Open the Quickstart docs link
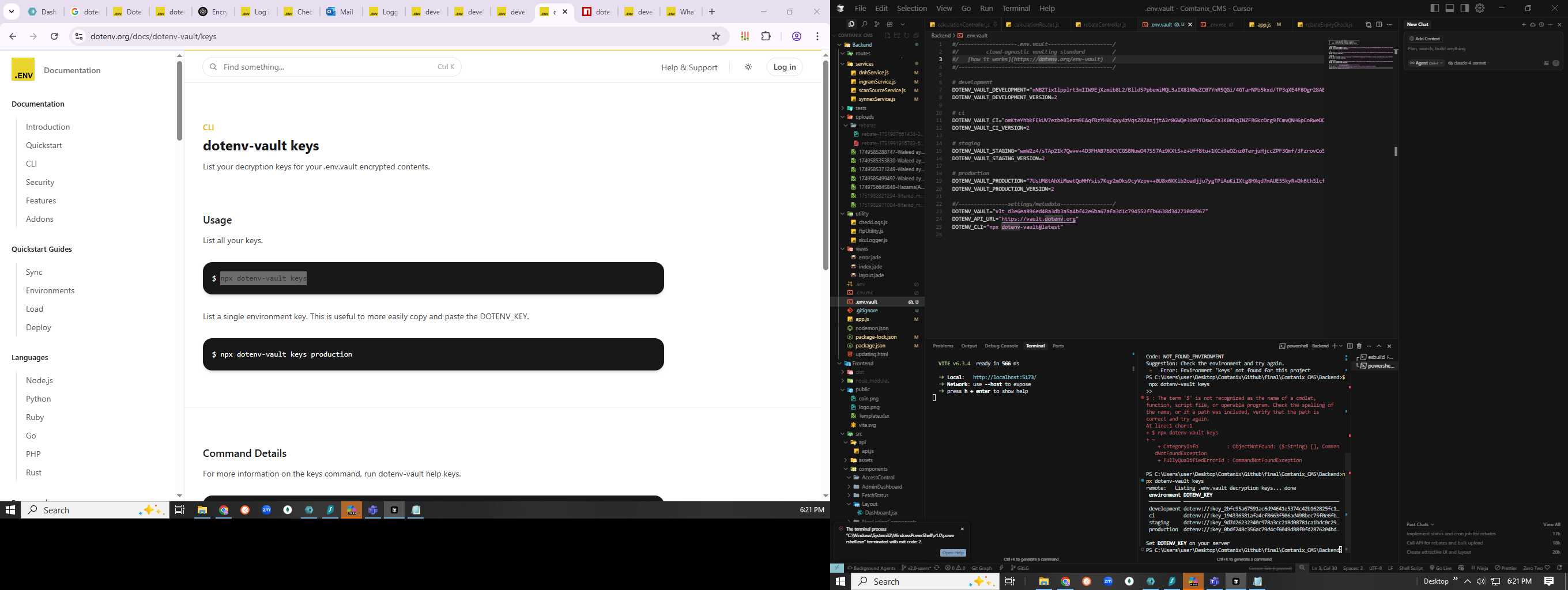The width and height of the screenshot is (1568, 590). click(x=44, y=145)
